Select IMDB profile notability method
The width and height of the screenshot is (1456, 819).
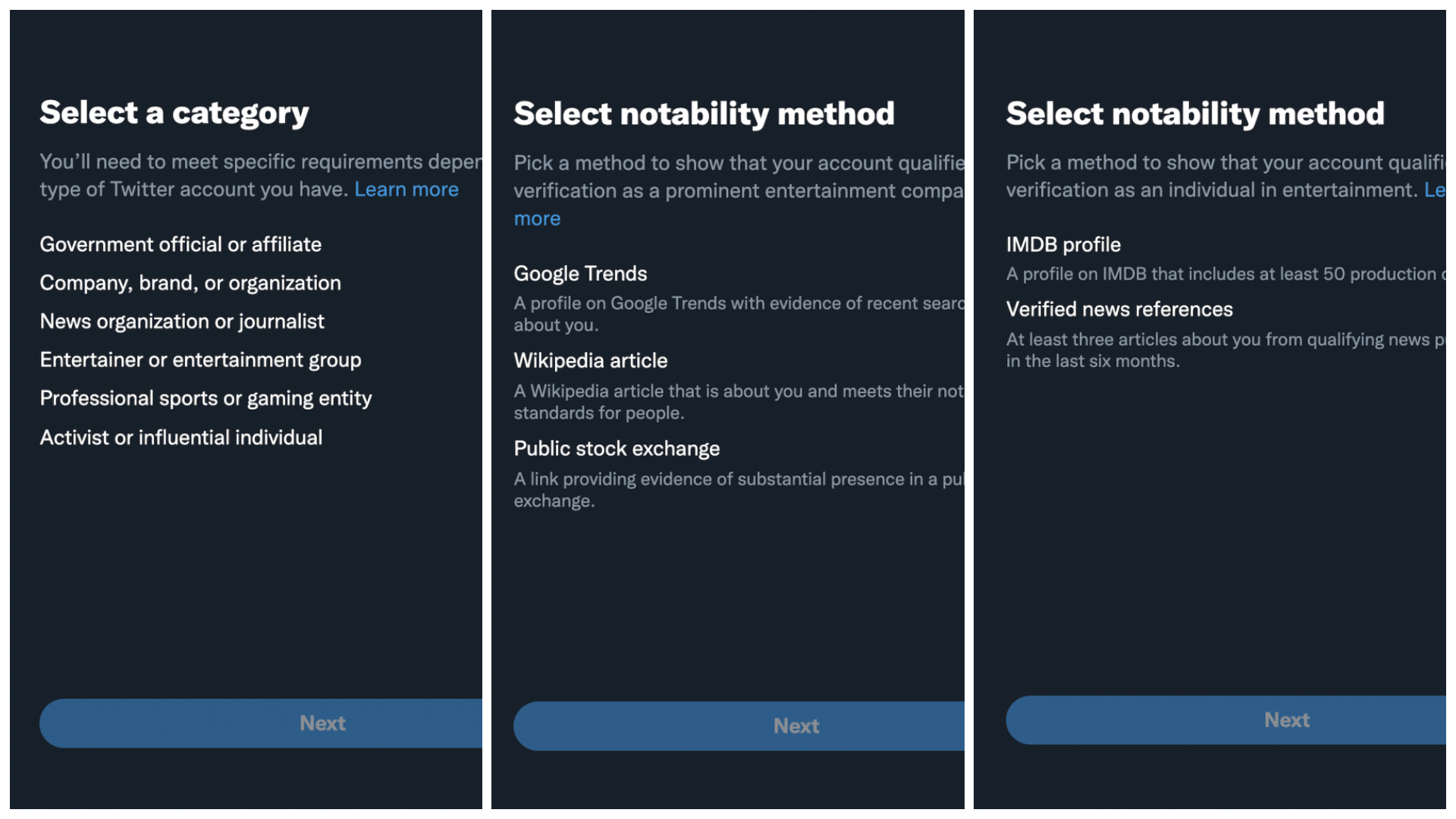point(1063,245)
